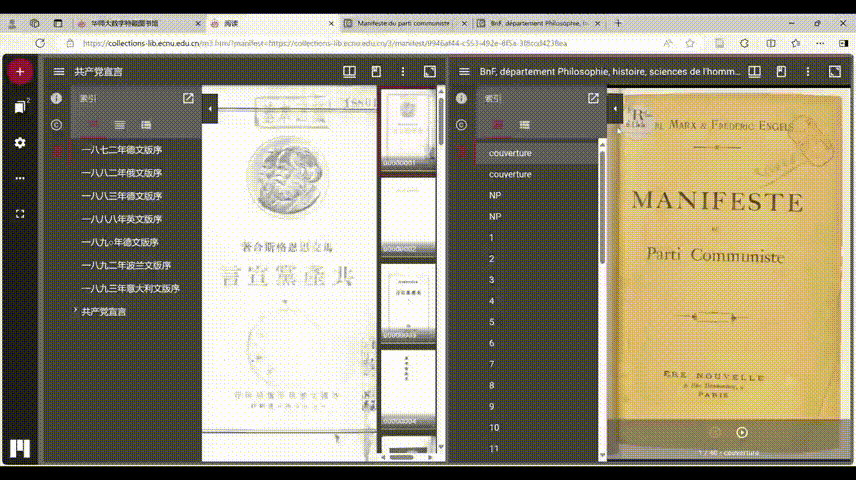Show rights panel in 共产党宣言 window
This screenshot has width=856, height=480.
click(56, 125)
